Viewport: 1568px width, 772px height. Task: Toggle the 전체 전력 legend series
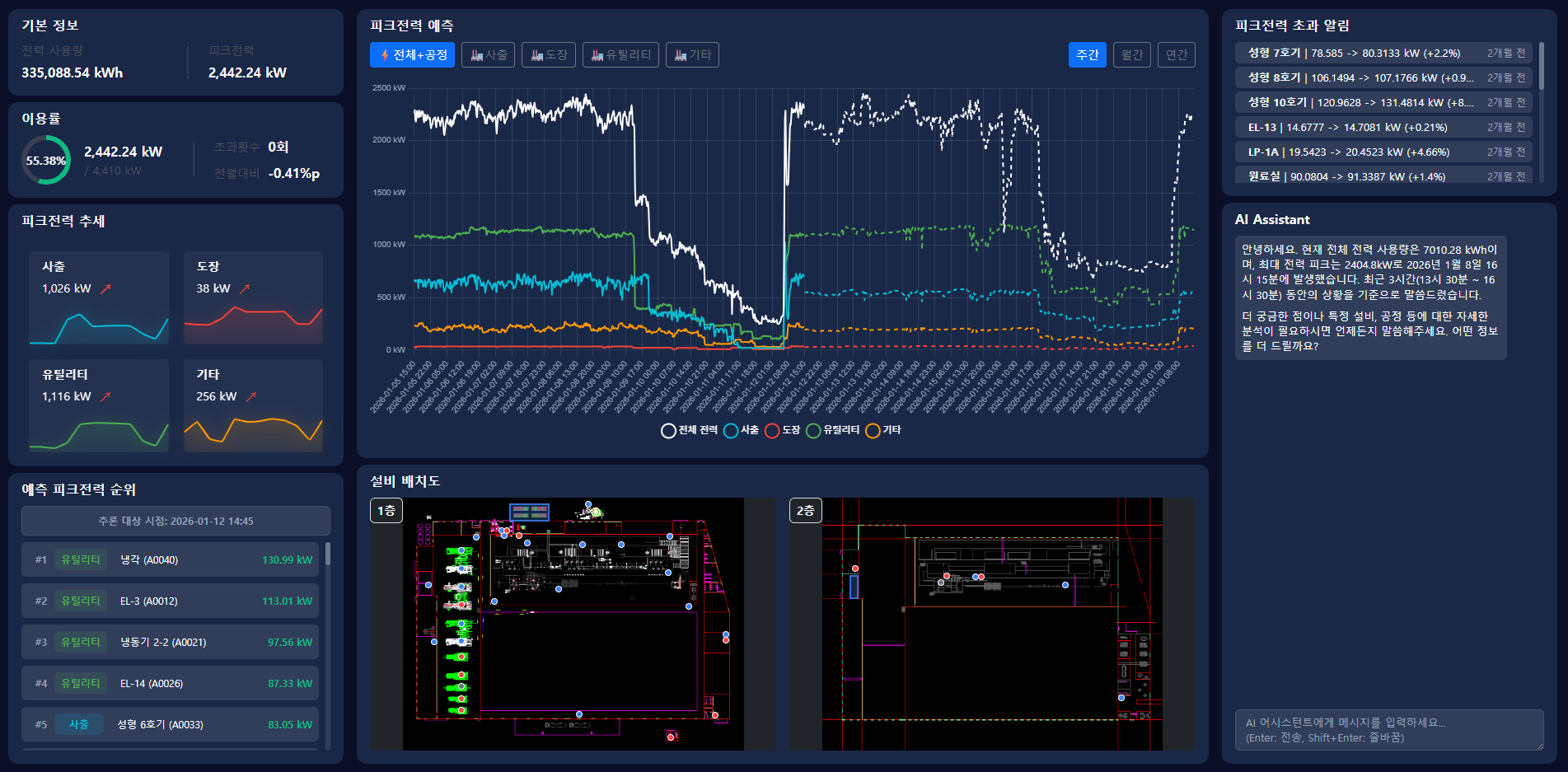coord(689,430)
